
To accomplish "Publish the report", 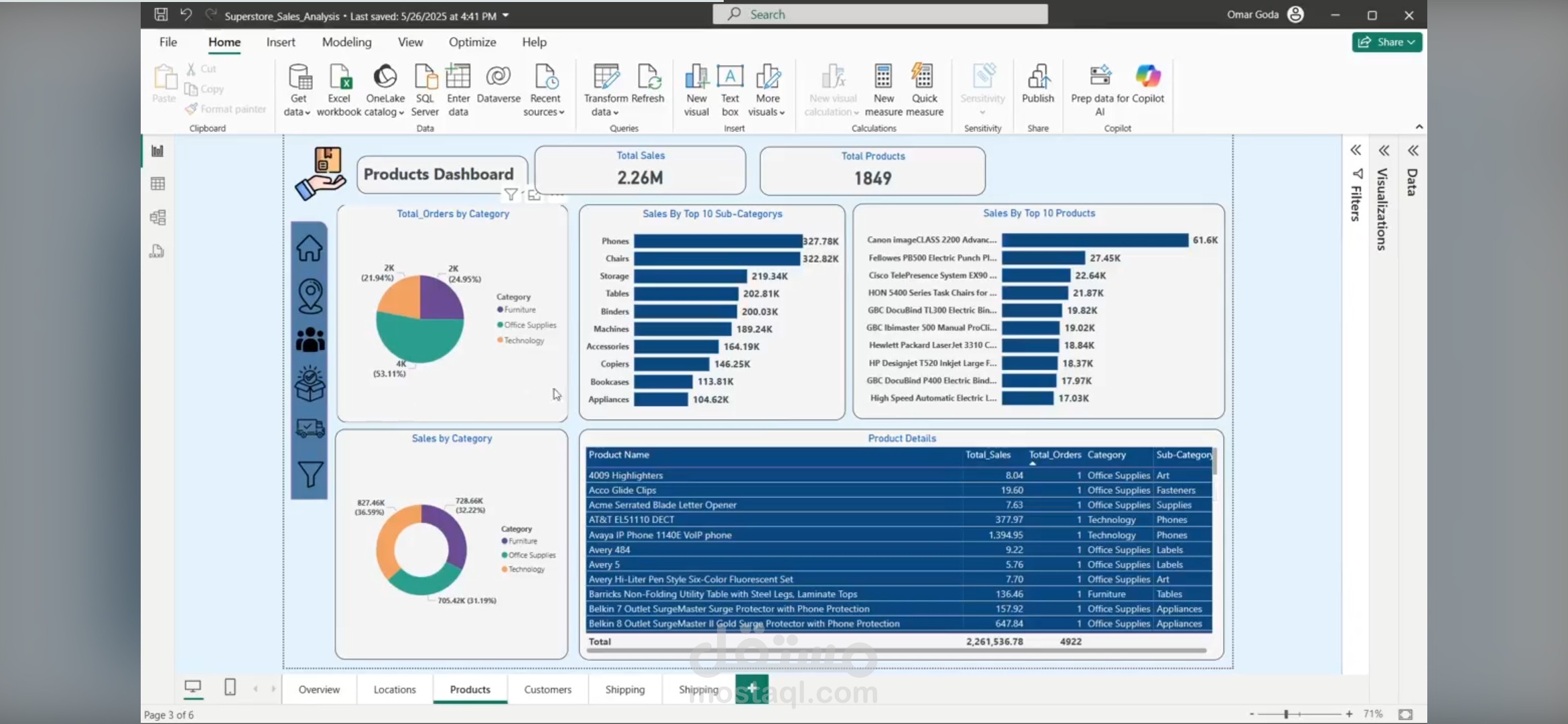I will pyautogui.click(x=1038, y=84).
